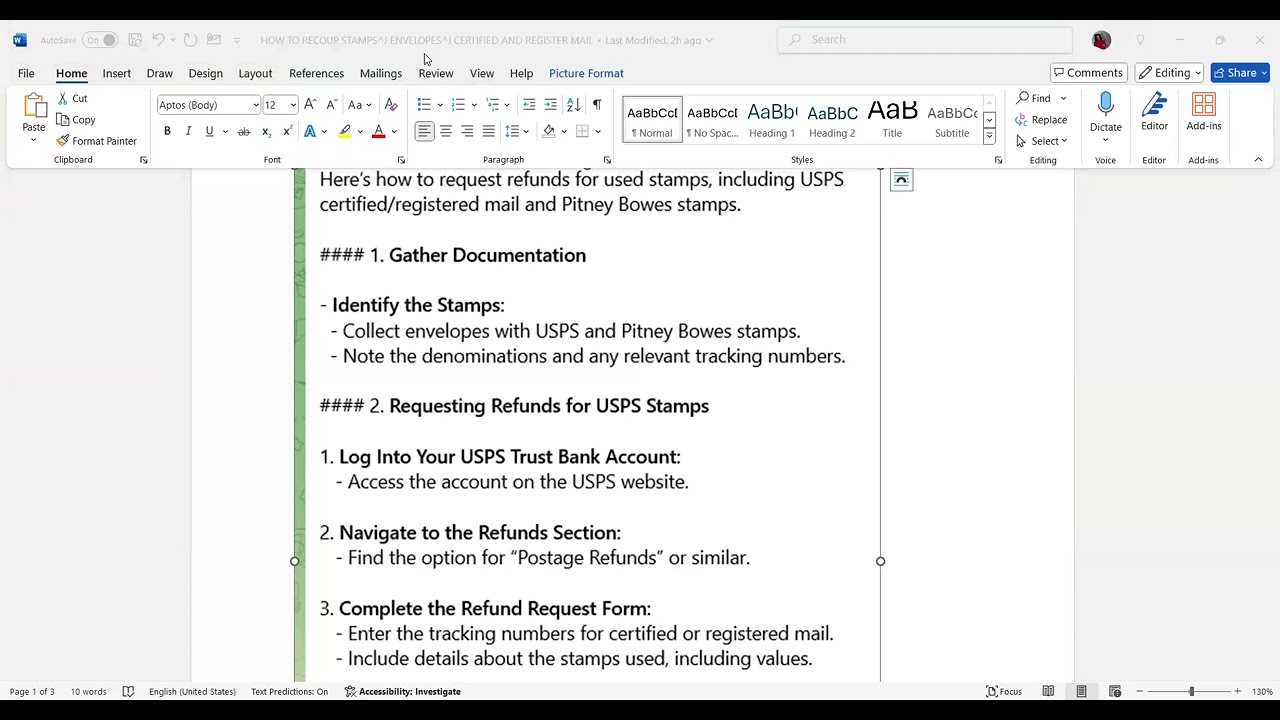Apply strikethrough formatting
1280x720 pixels.
(243, 131)
